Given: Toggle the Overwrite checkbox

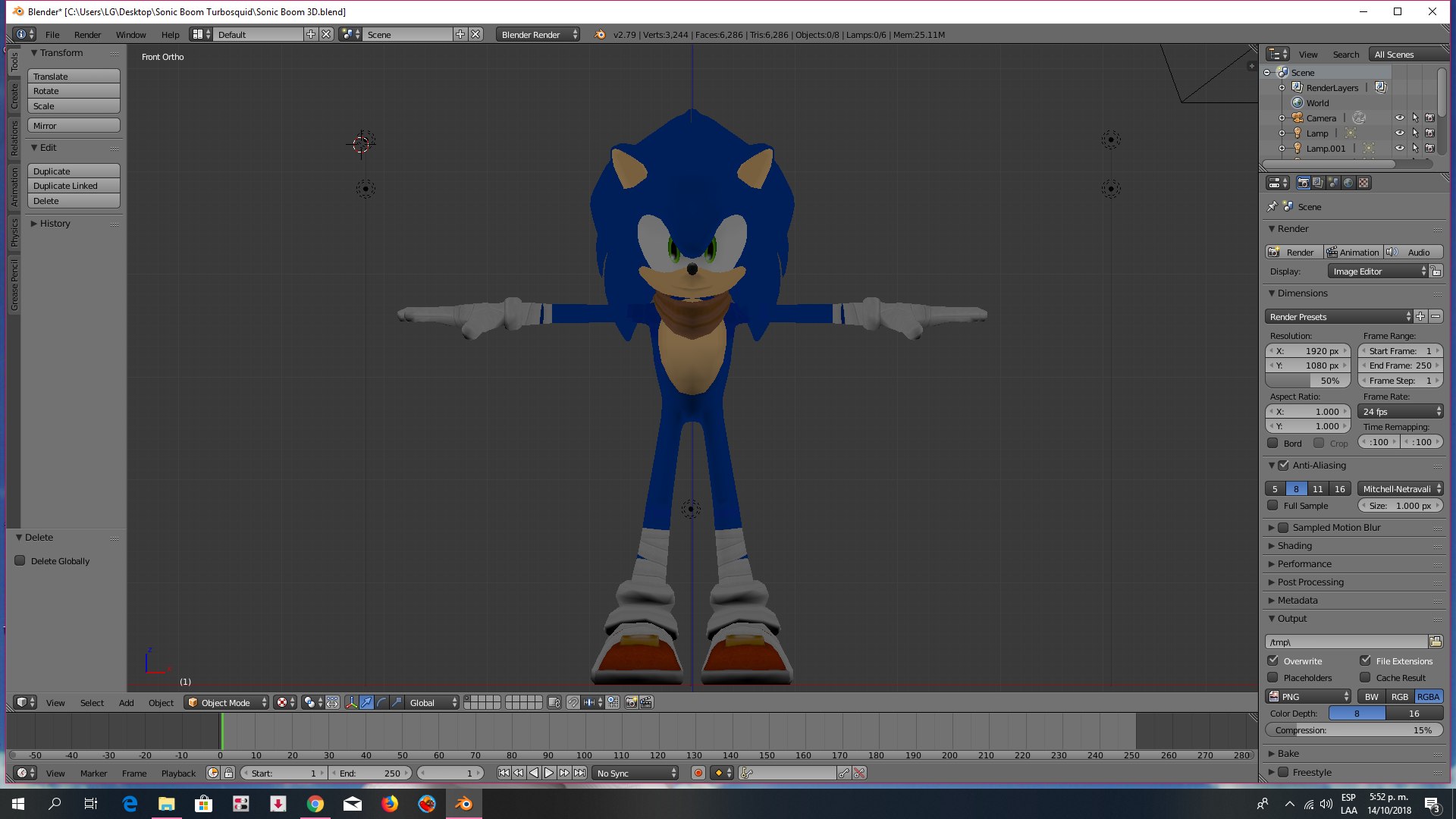Looking at the screenshot, I should click(x=1272, y=661).
